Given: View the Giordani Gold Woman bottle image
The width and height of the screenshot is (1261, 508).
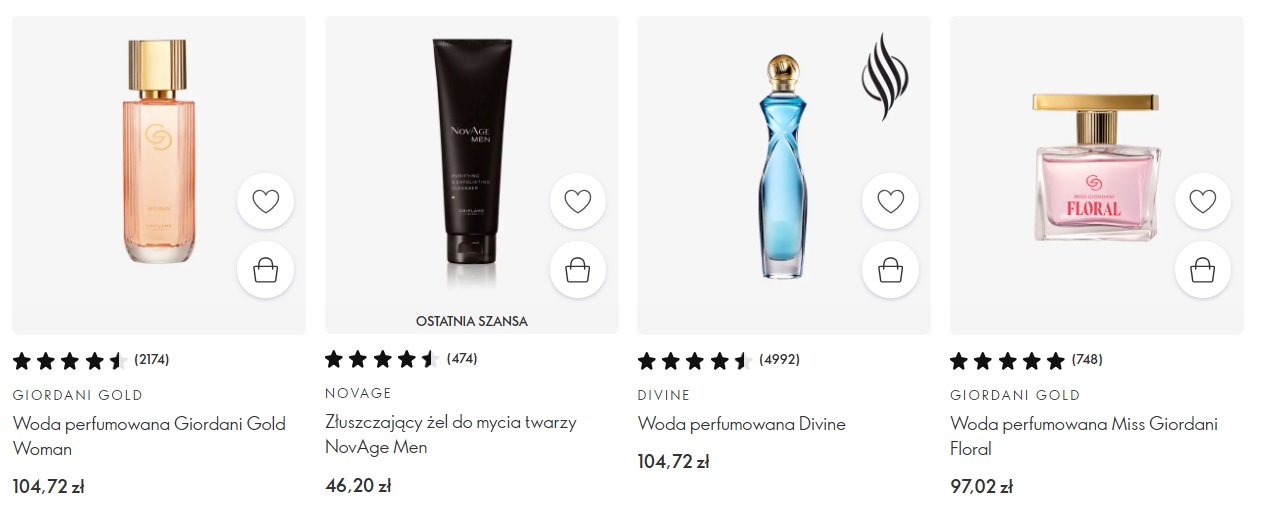Looking at the screenshot, I should point(157,151).
